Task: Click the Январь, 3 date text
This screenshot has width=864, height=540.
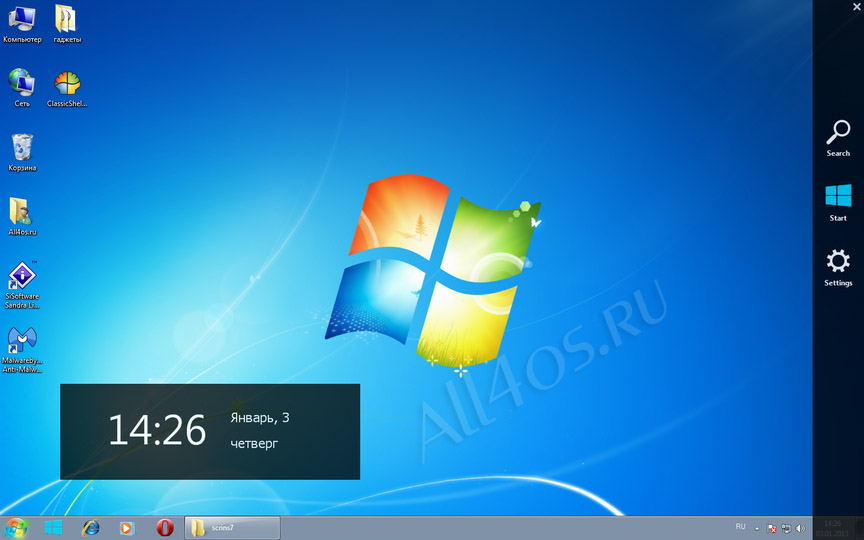Action: [x=260, y=418]
